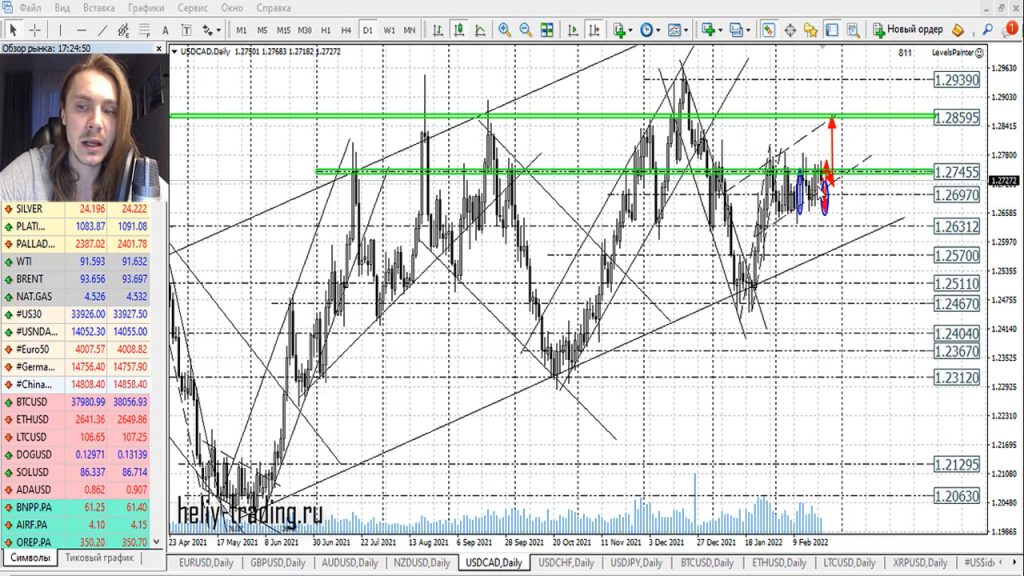Open the Сервис menu

192,8
